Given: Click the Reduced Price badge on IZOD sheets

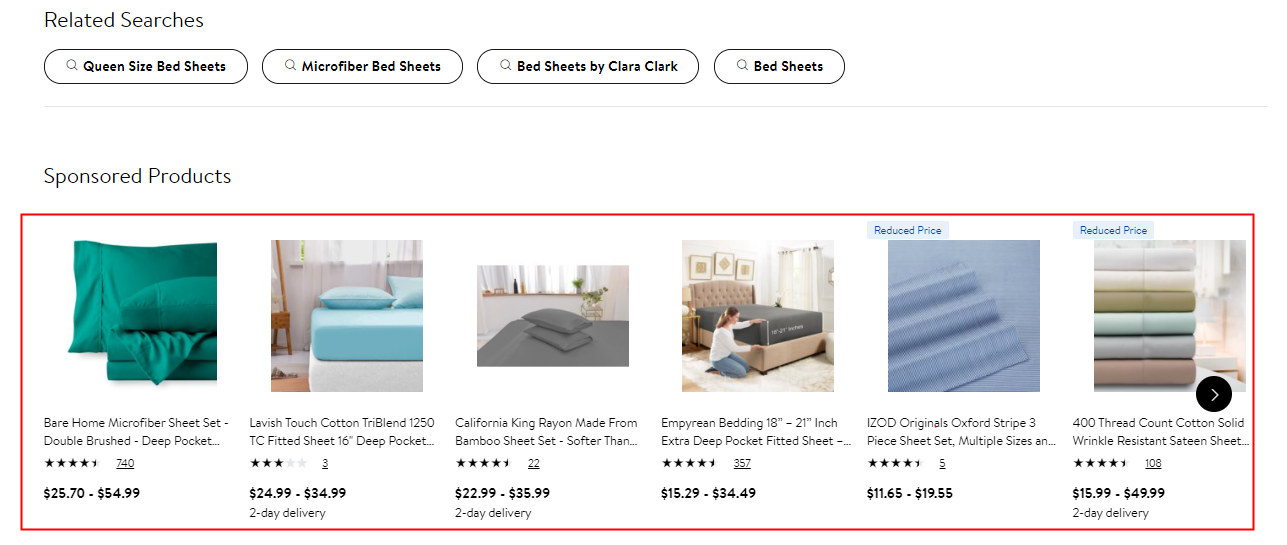Looking at the screenshot, I should point(907,230).
